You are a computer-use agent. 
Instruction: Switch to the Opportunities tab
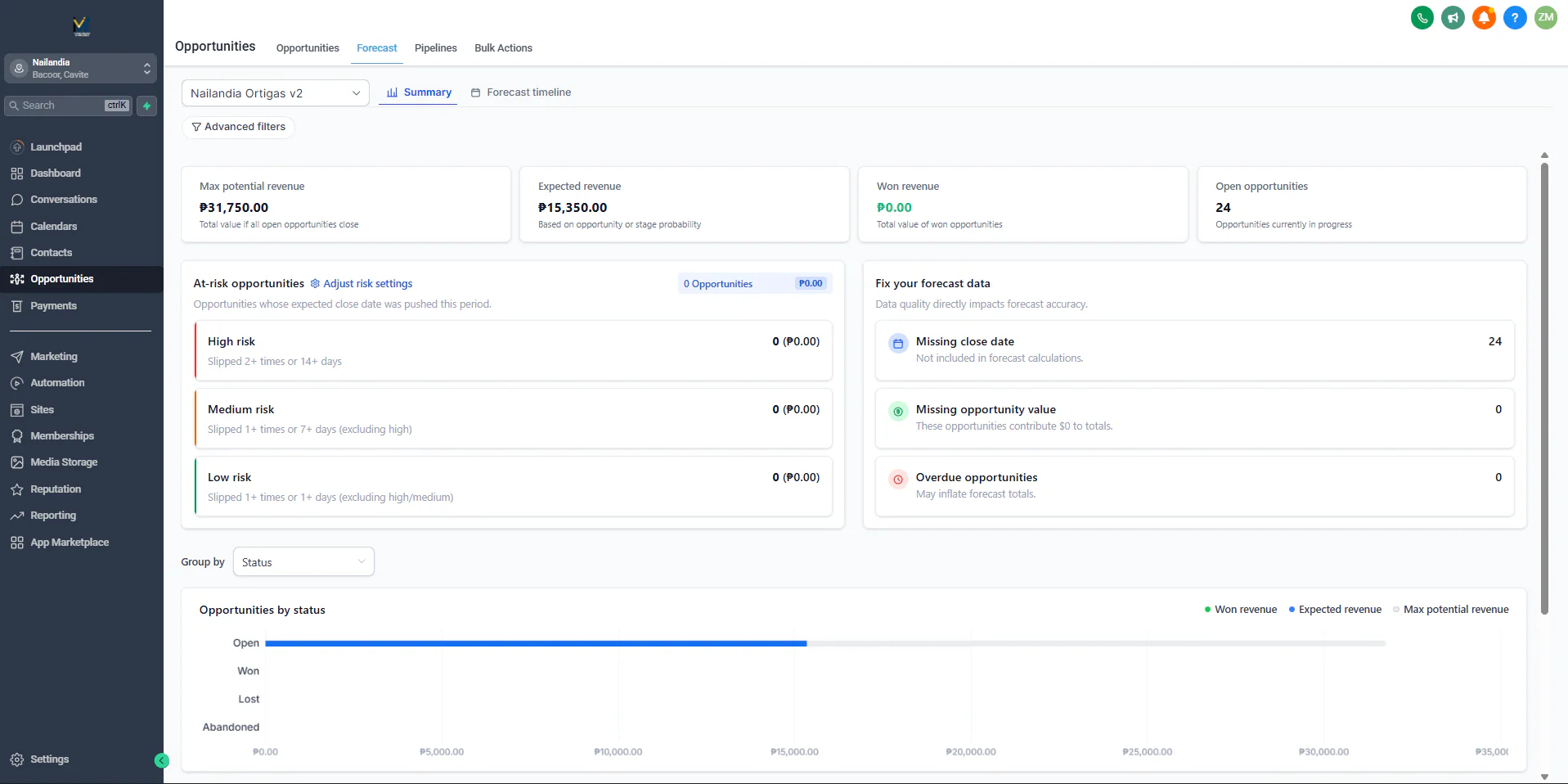coord(308,48)
